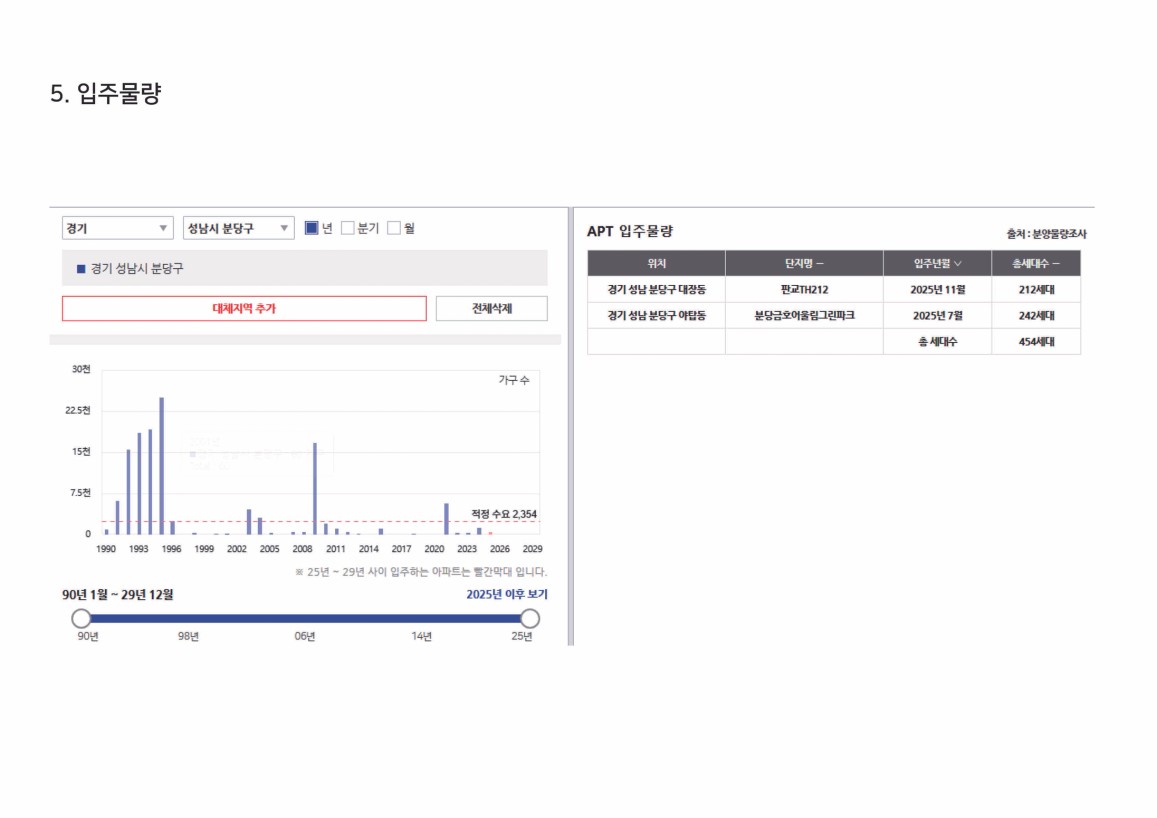The height and width of the screenshot is (818, 1157).
Task: Click the blue legend square icon
Action: pos(81,268)
